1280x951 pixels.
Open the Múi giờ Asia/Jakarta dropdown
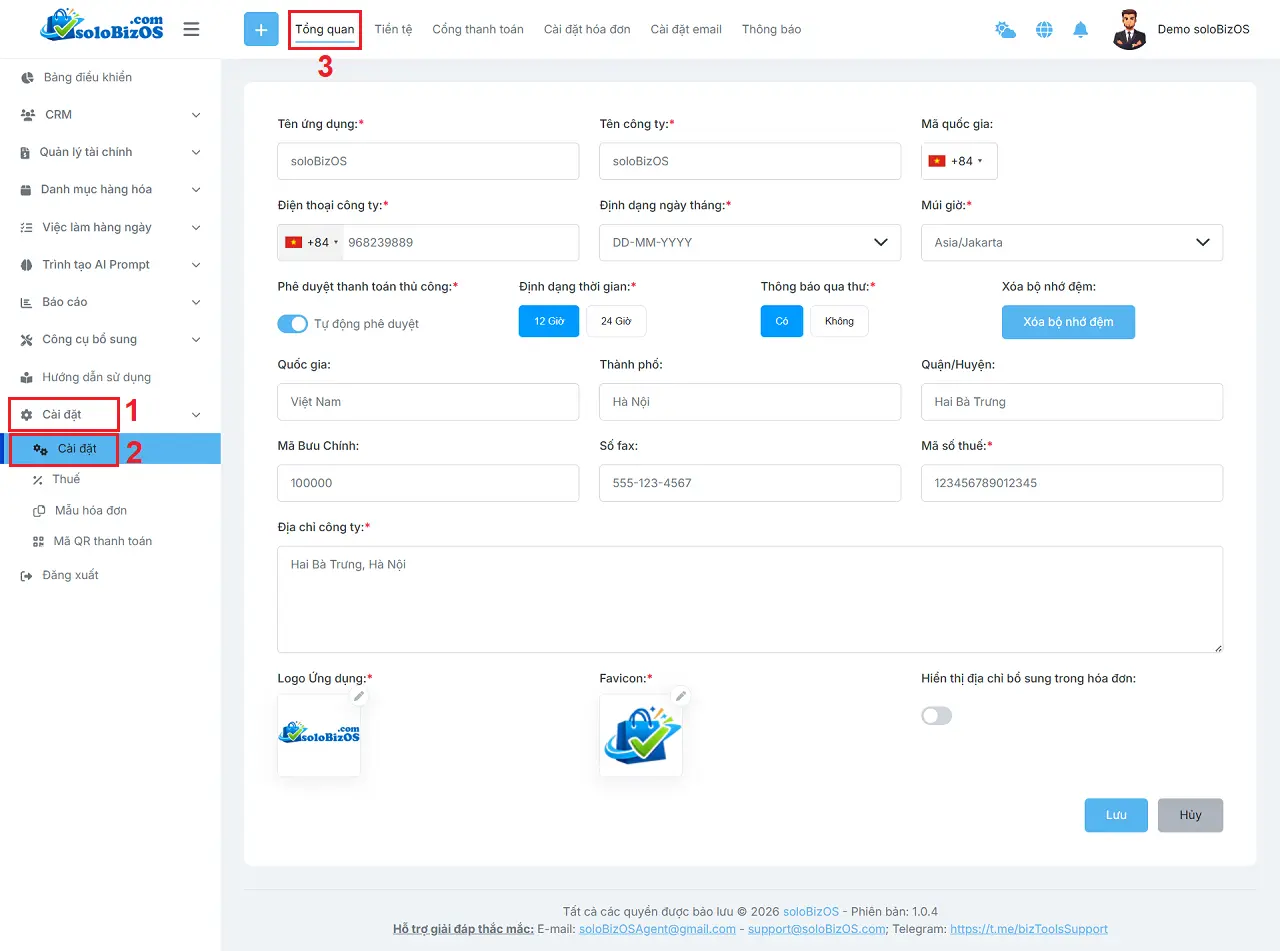[x=1072, y=242]
